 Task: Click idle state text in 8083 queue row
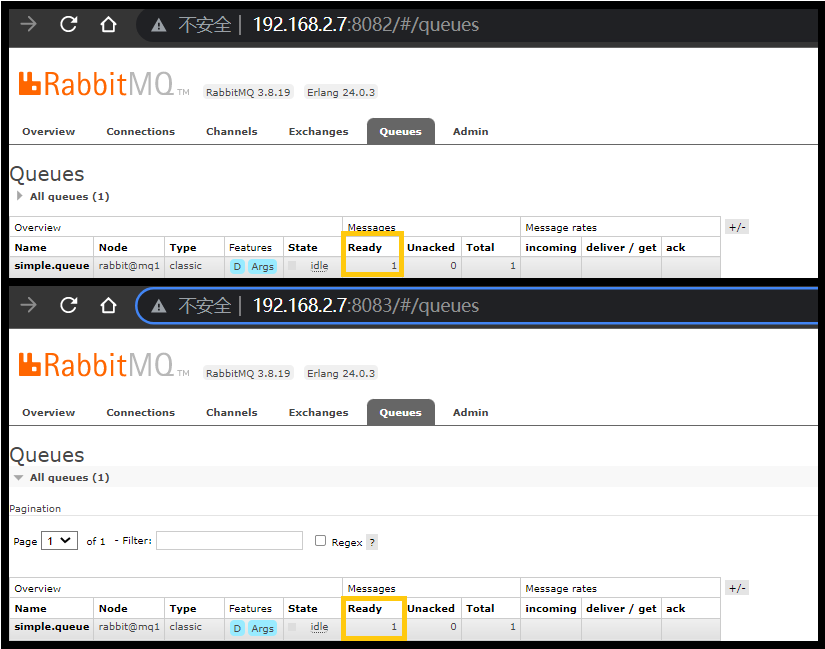(x=319, y=627)
